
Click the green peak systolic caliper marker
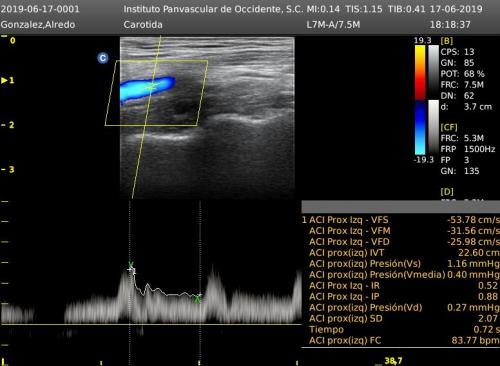click(x=131, y=265)
